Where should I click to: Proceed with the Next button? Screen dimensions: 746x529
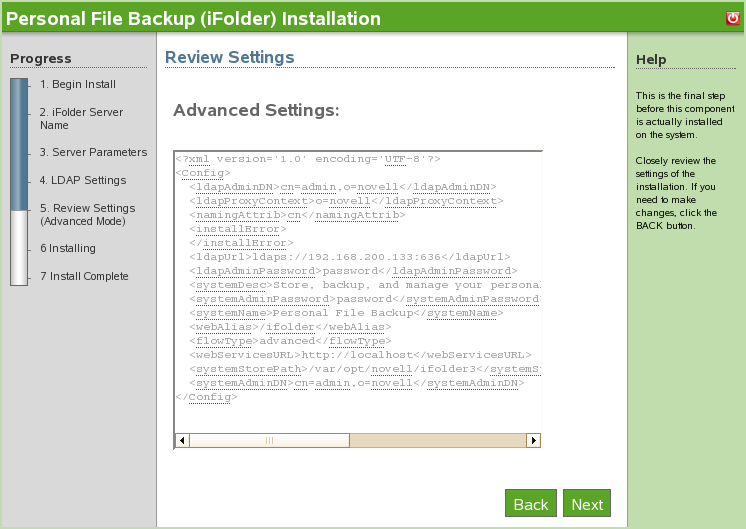click(x=587, y=504)
